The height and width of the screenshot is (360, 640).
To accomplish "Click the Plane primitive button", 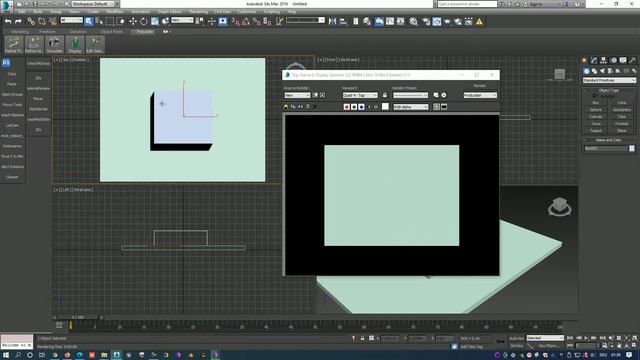I will point(622,131).
